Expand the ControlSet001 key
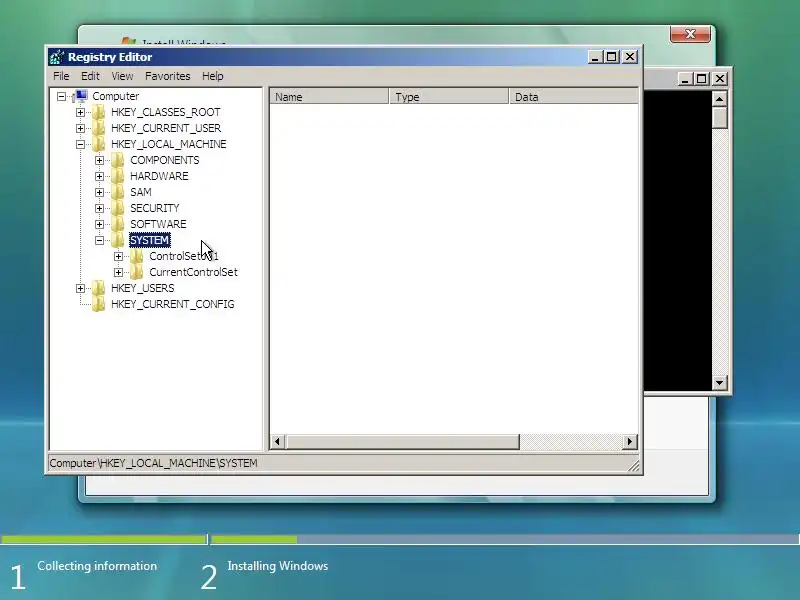Viewport: 800px width, 600px height. click(118, 256)
